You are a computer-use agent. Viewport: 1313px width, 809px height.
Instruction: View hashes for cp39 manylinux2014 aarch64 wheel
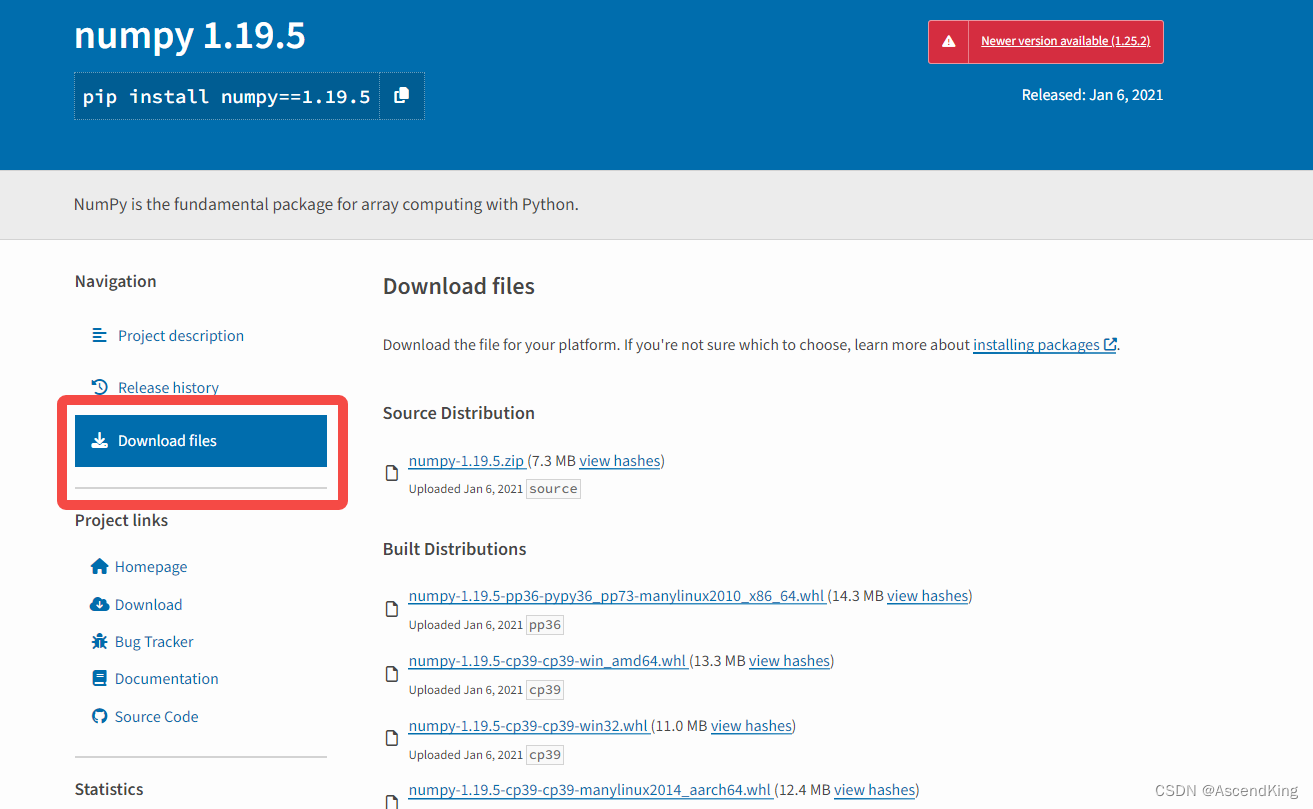[874, 790]
